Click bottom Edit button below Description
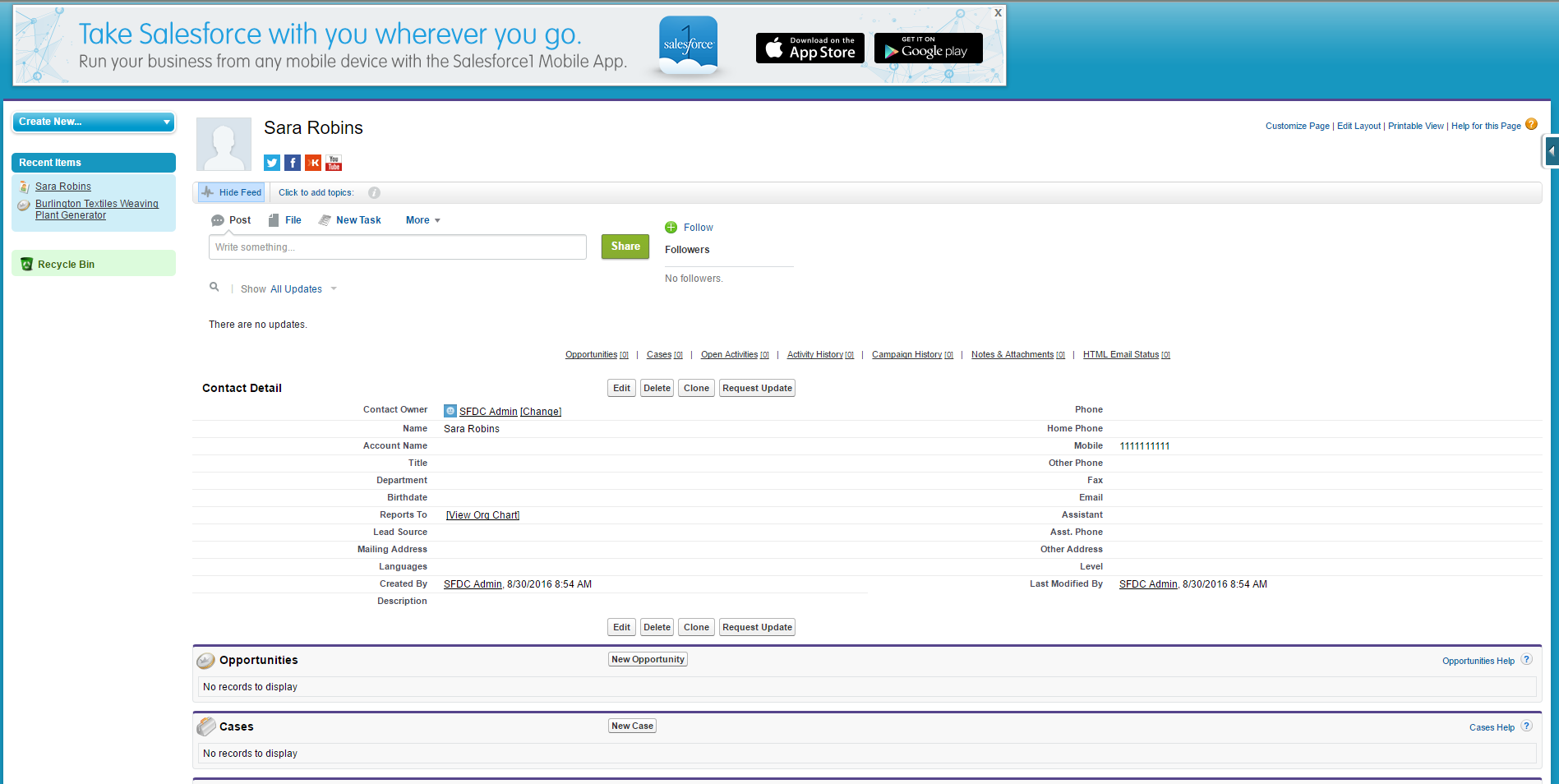Viewport: 1559px width, 784px height. (x=621, y=627)
